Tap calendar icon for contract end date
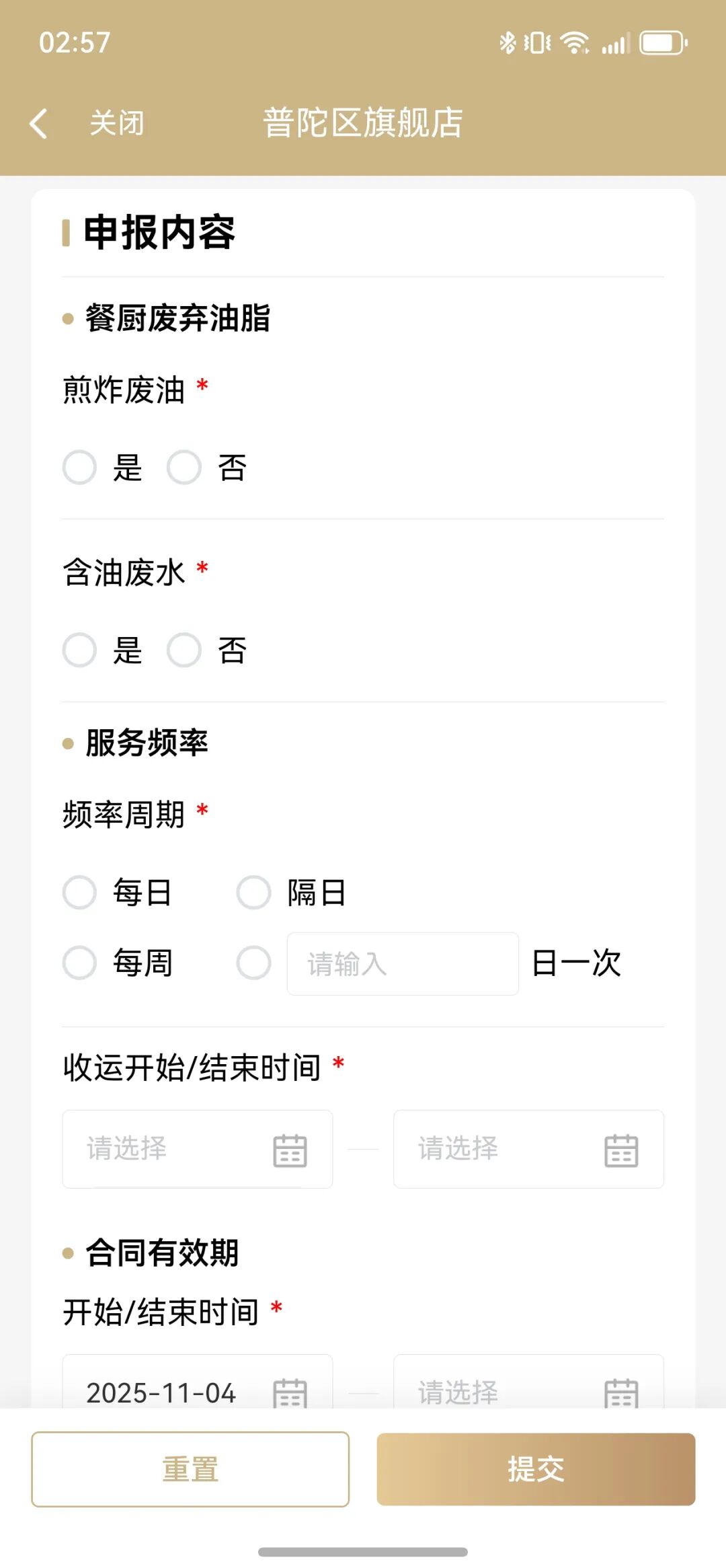The width and height of the screenshot is (726, 1568). coord(621,1391)
